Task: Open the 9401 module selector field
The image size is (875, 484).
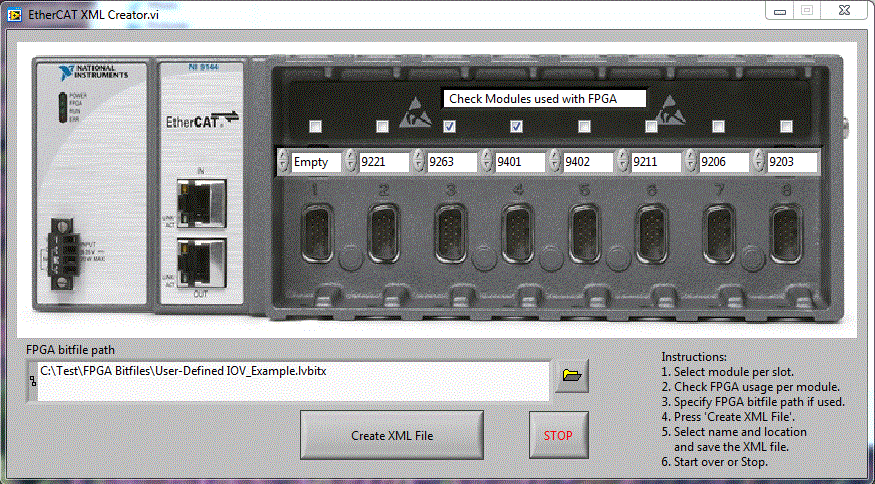Action: pyautogui.click(x=521, y=162)
